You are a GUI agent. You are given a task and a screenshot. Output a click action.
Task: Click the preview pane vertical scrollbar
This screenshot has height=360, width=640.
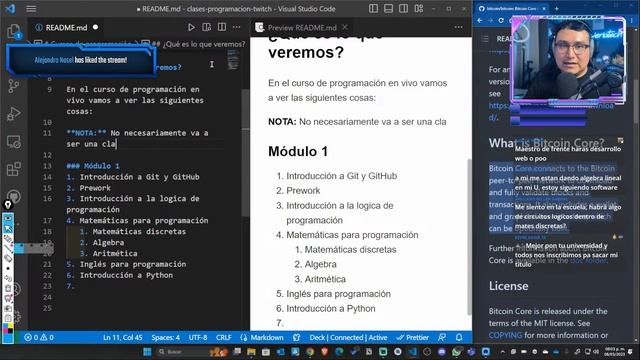coord(469,237)
